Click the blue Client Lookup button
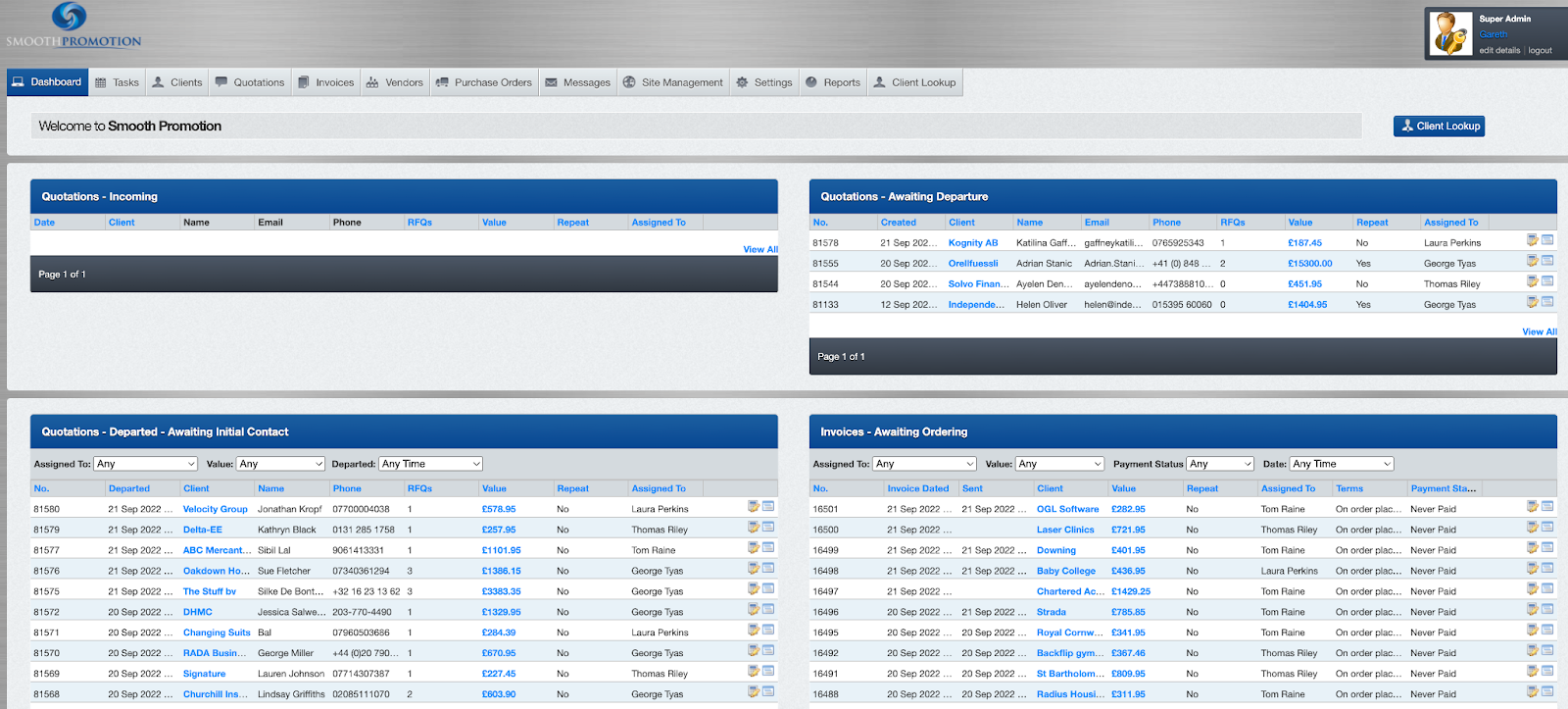1568x709 pixels. [1439, 126]
